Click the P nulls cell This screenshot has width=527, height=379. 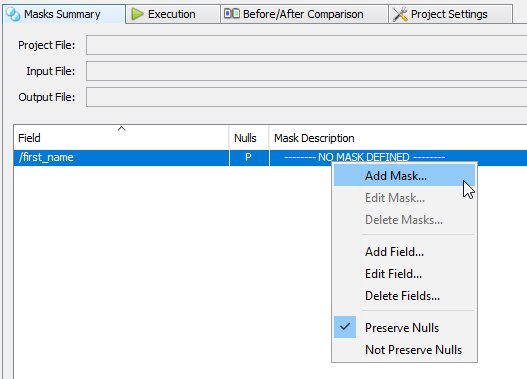tap(249, 158)
